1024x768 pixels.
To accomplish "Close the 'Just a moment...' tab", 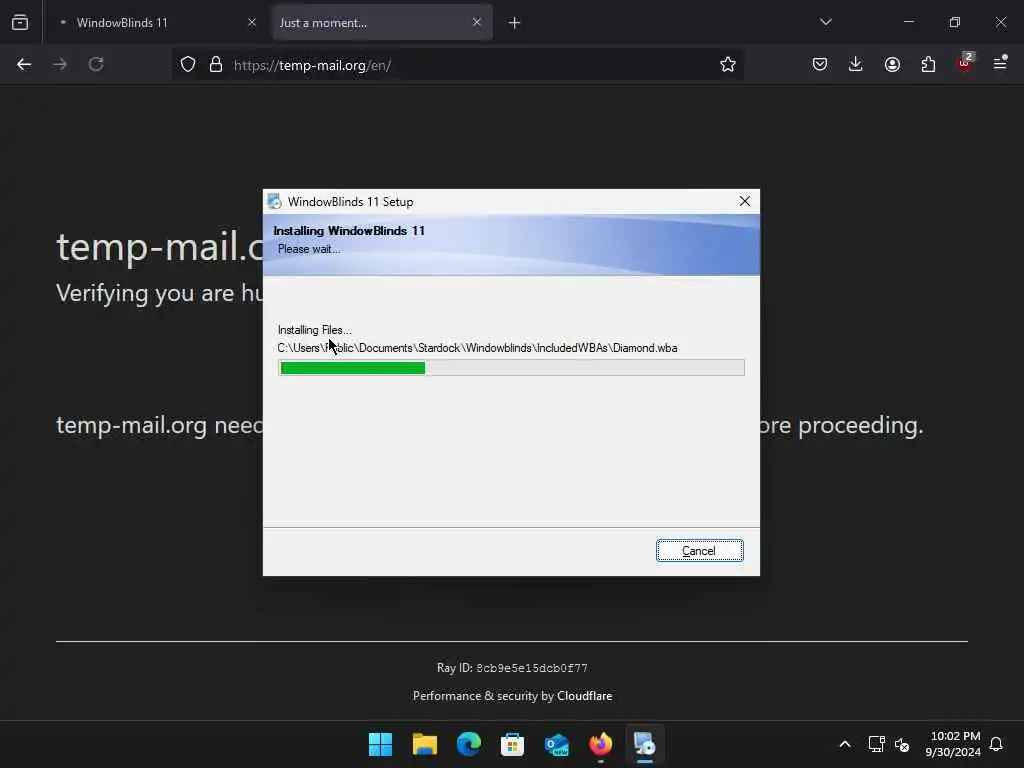I will pyautogui.click(x=477, y=22).
